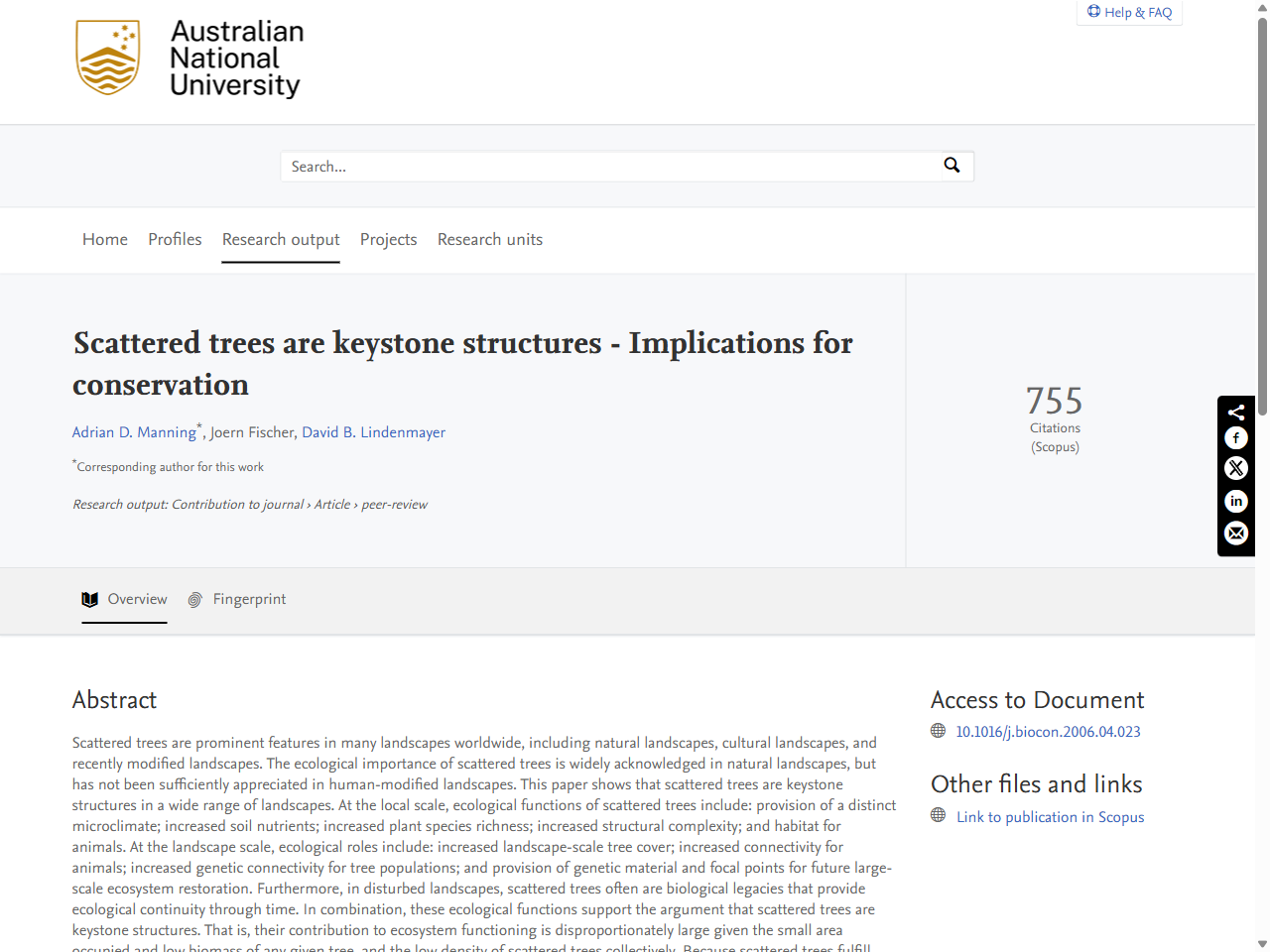Click the search magnifier icon
Viewport: 1270px width, 952px height.
pyautogui.click(x=952, y=166)
